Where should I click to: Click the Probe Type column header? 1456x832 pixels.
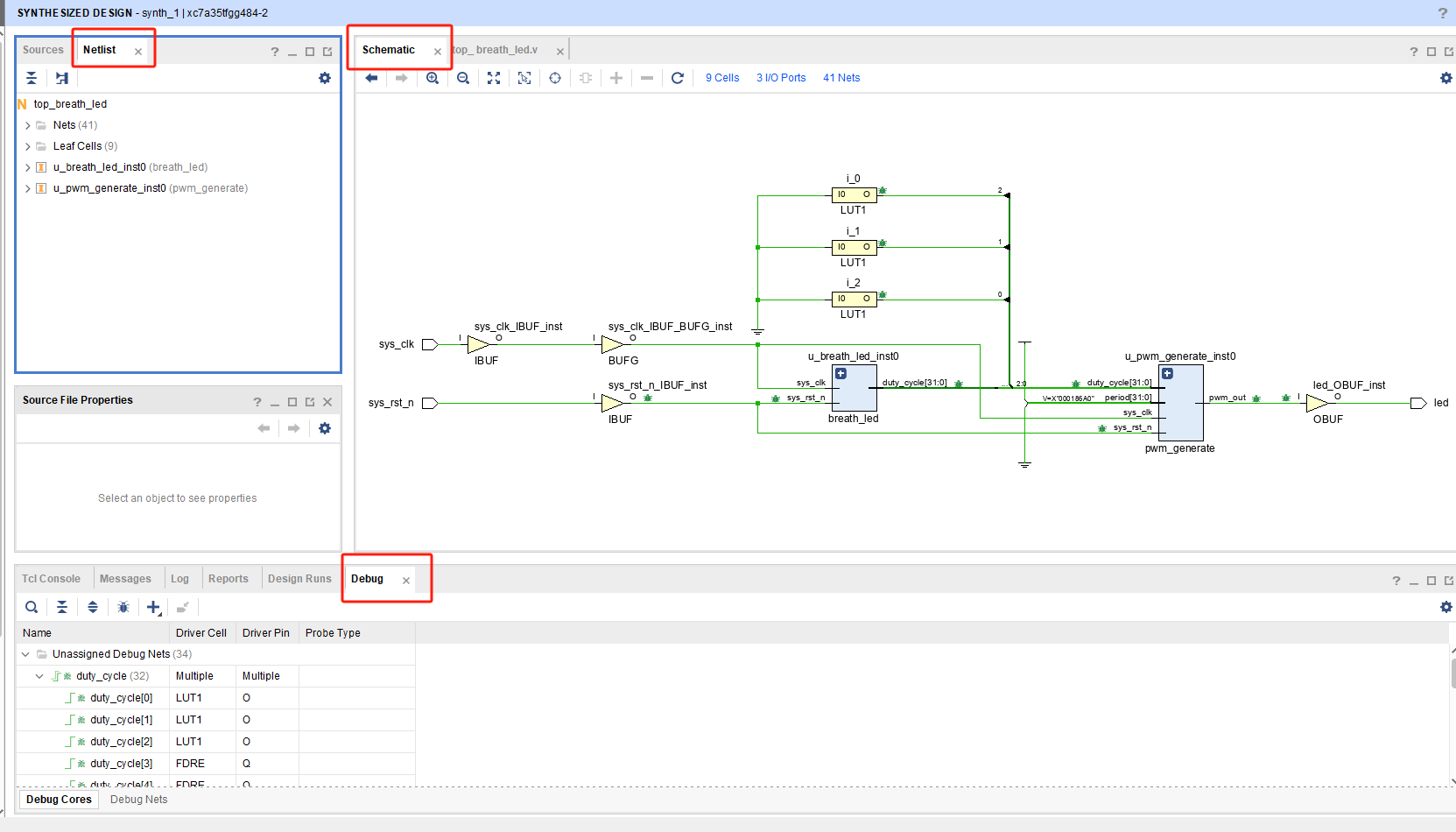pos(356,633)
